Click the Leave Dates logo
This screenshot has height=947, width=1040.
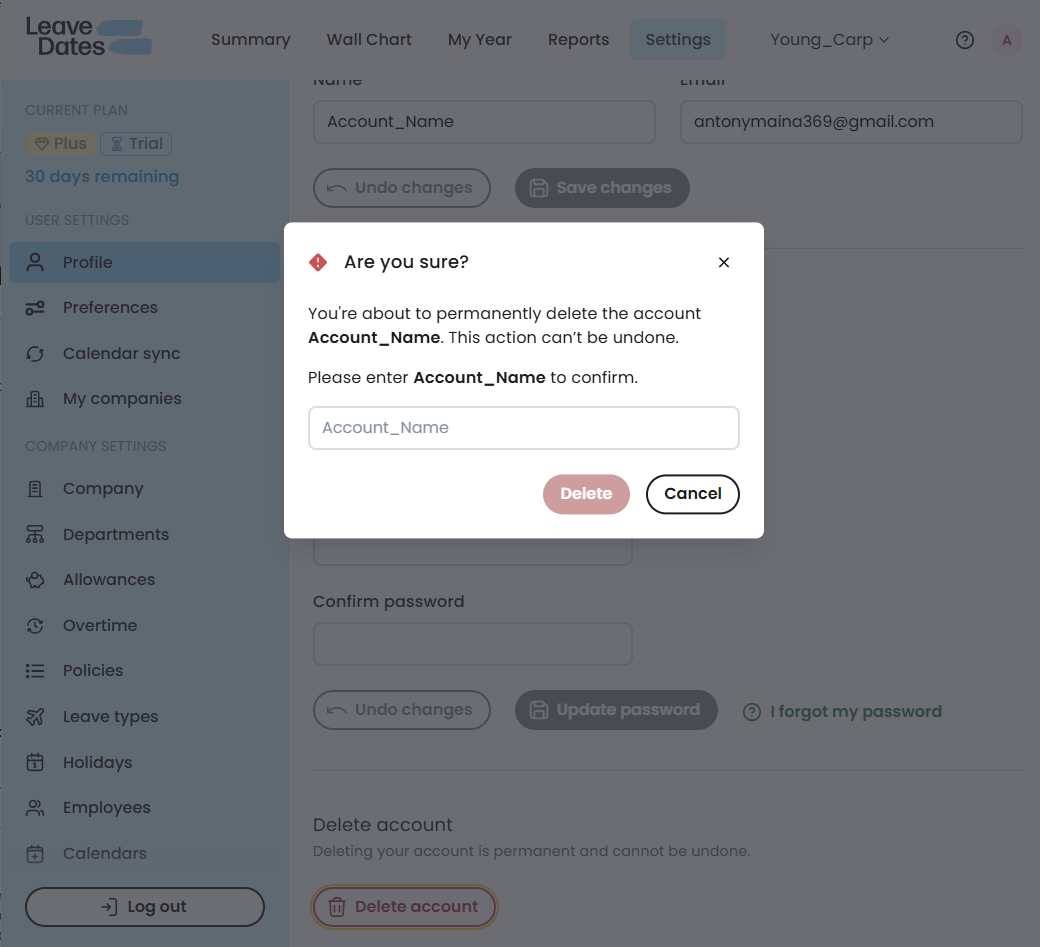89,37
